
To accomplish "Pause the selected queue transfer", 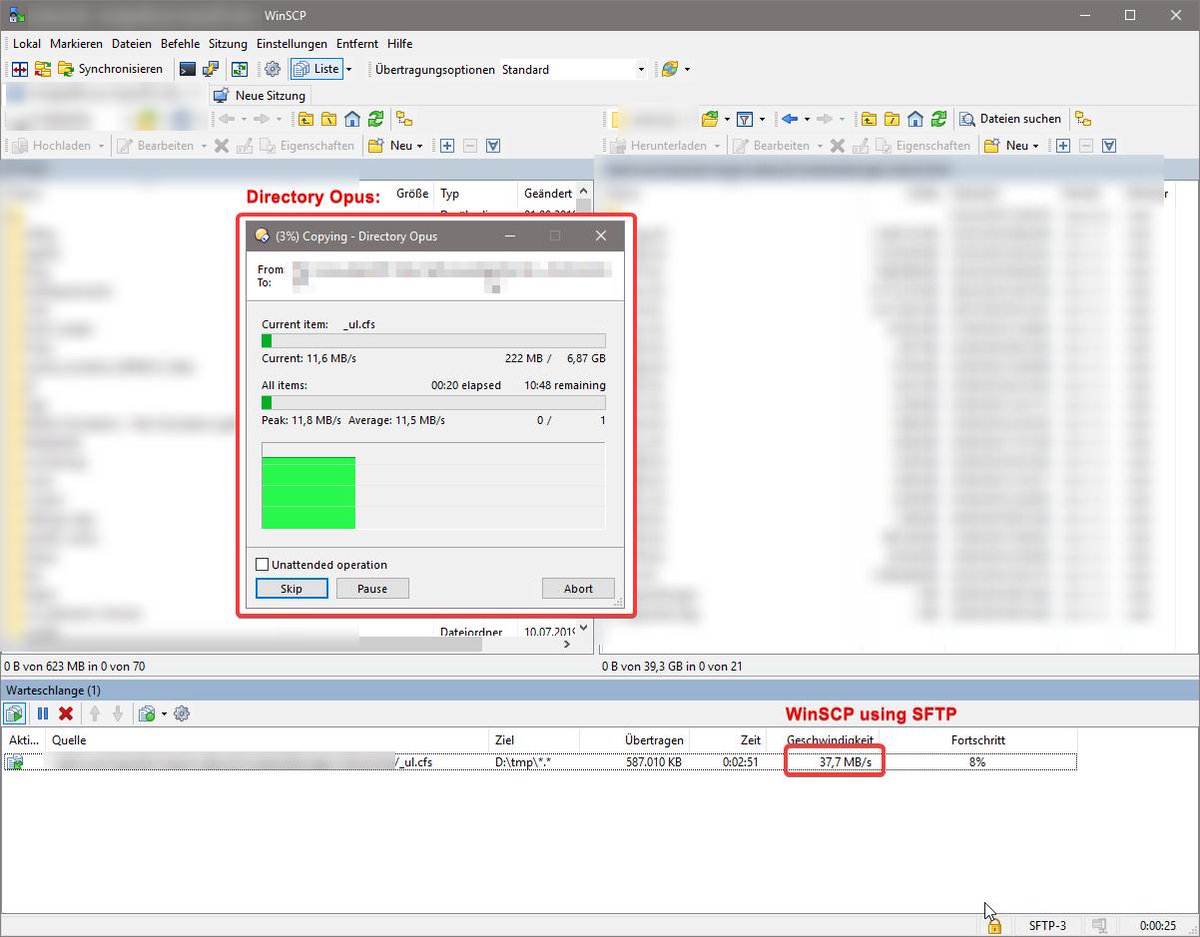I will click(x=43, y=713).
